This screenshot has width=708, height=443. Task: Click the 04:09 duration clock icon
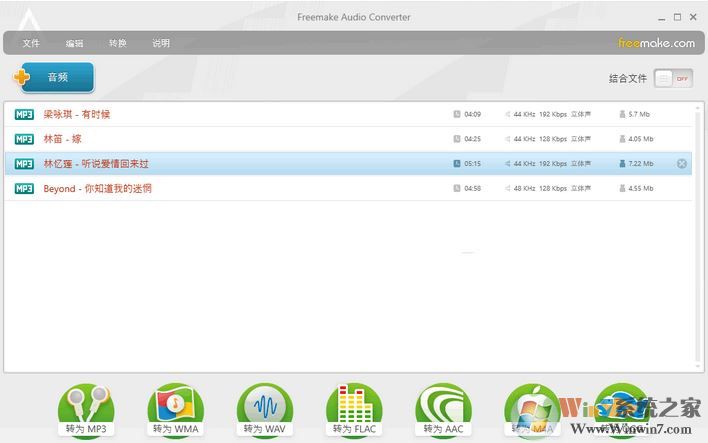pos(457,114)
